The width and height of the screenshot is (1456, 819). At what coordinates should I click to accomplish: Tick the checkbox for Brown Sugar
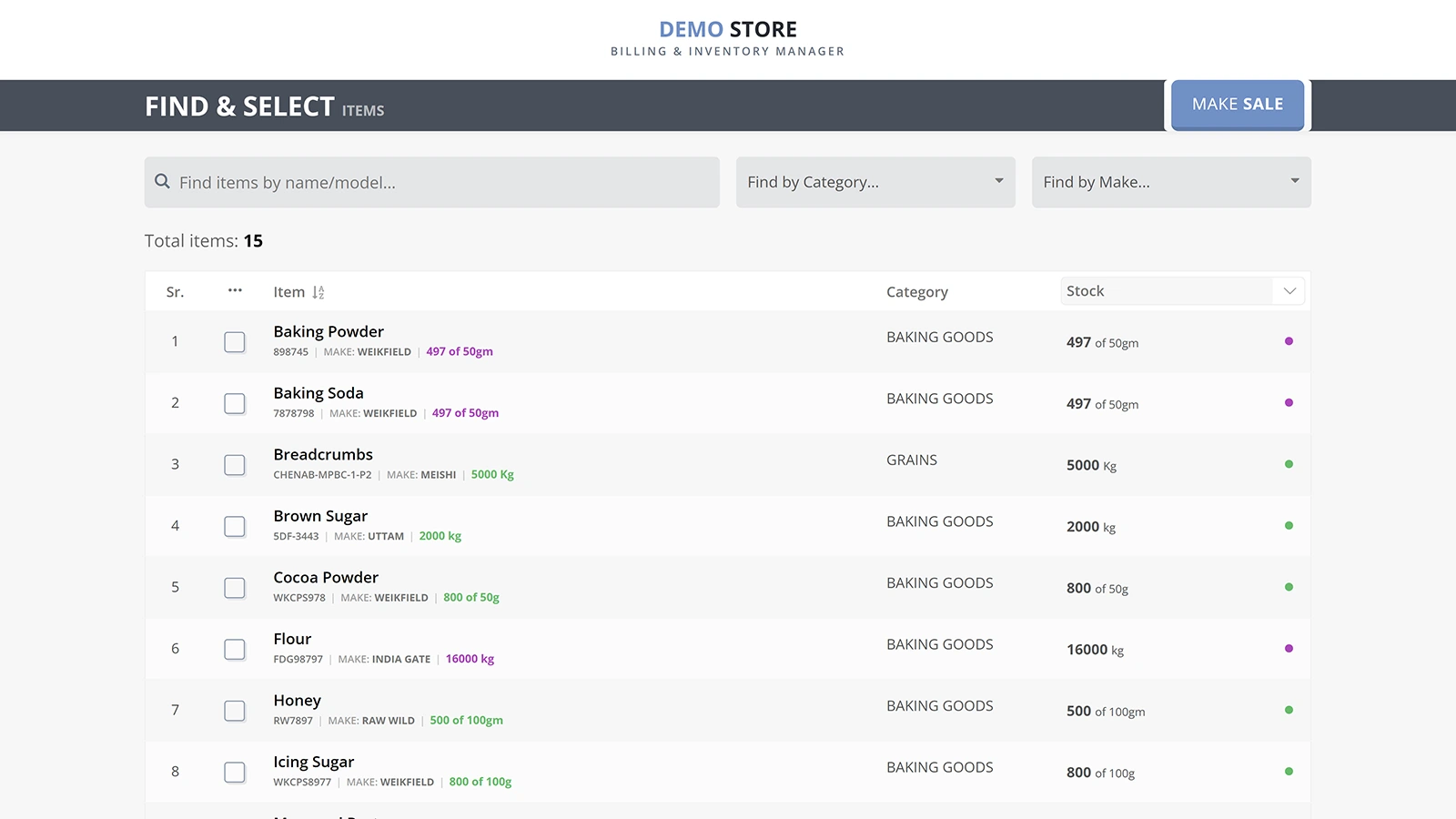pyautogui.click(x=235, y=527)
